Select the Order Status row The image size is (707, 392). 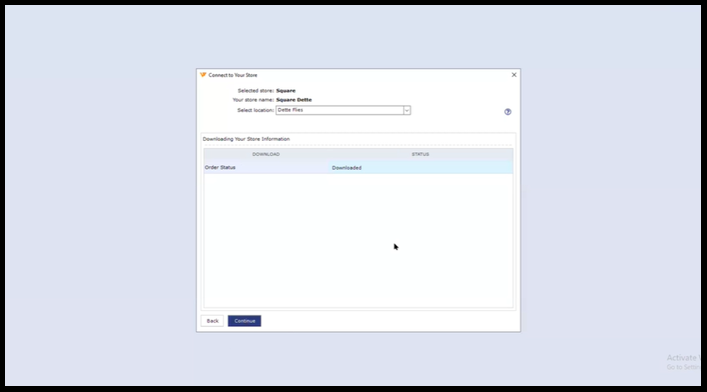click(358, 167)
